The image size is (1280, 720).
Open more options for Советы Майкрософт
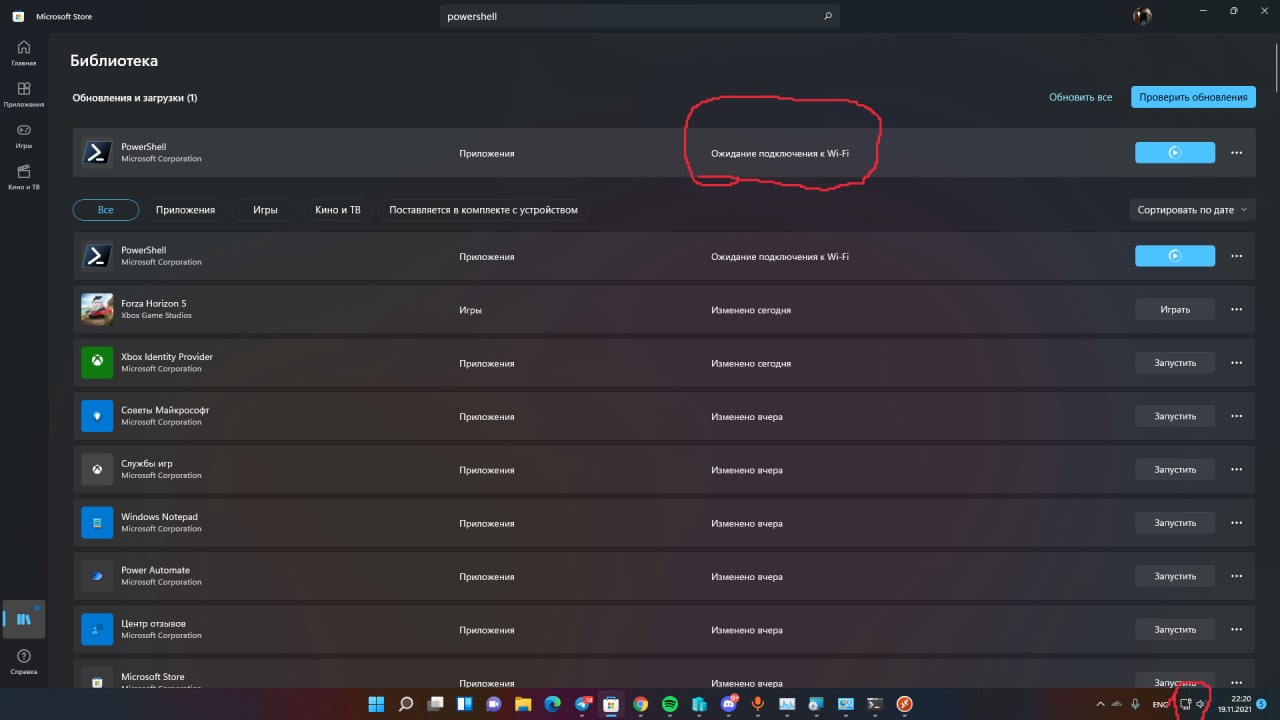tap(1237, 416)
